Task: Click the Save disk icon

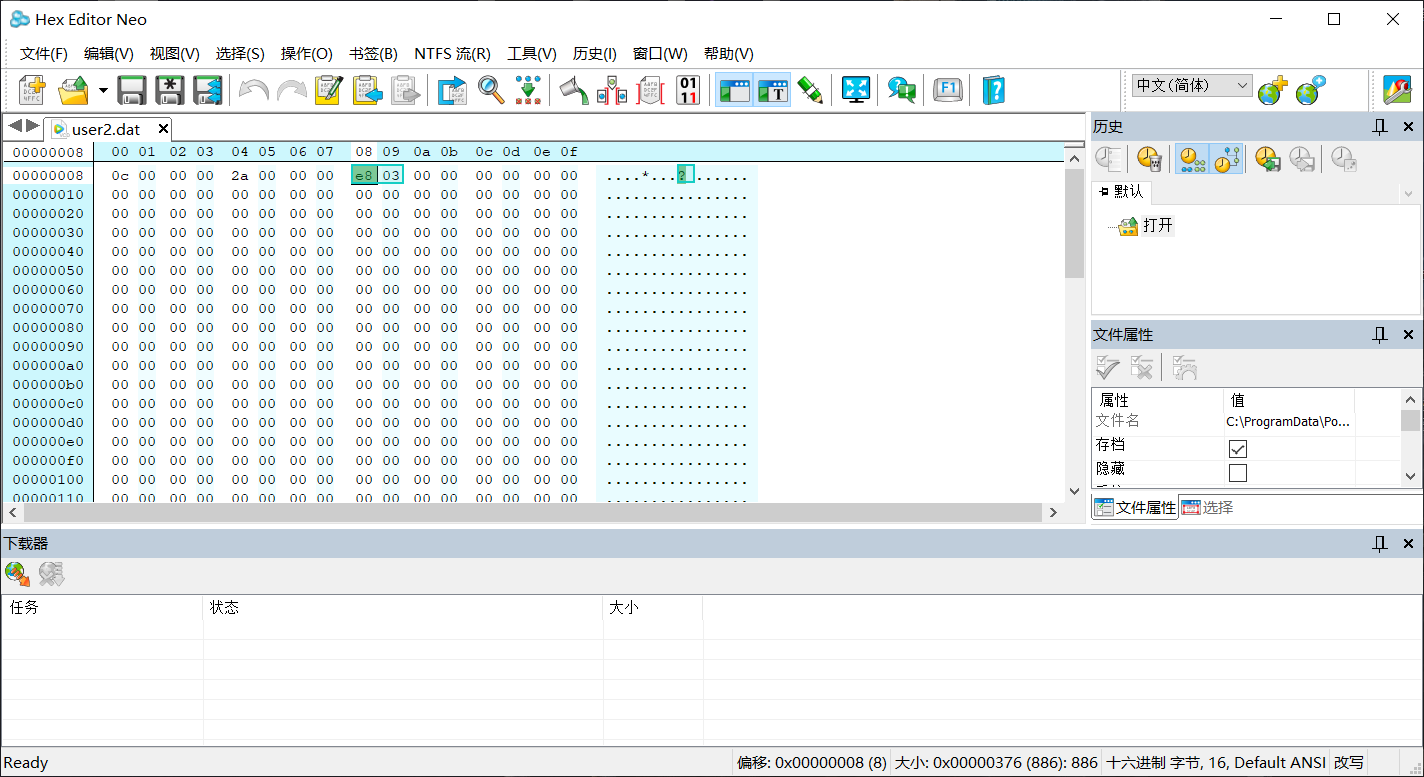Action: 132,90
